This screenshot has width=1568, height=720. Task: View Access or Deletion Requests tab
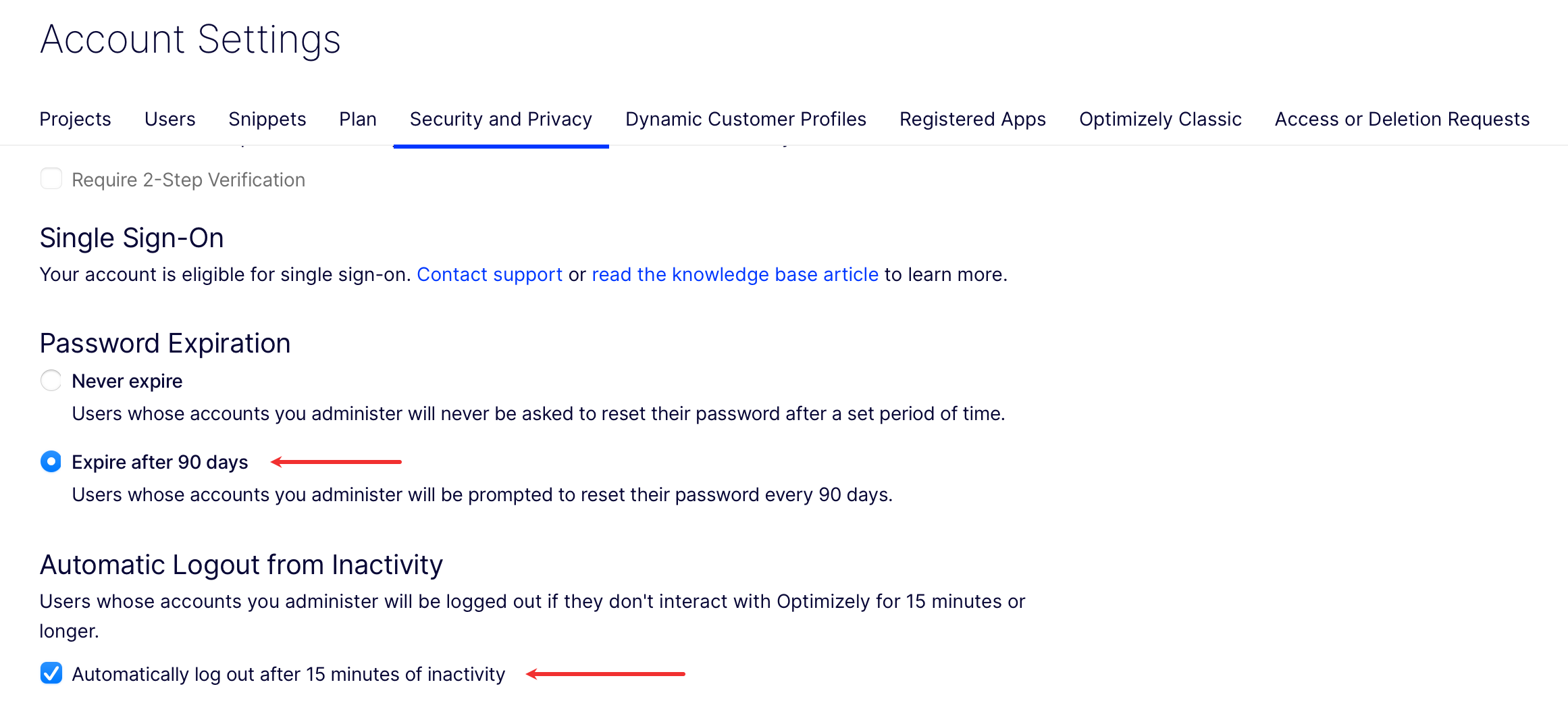point(1402,119)
